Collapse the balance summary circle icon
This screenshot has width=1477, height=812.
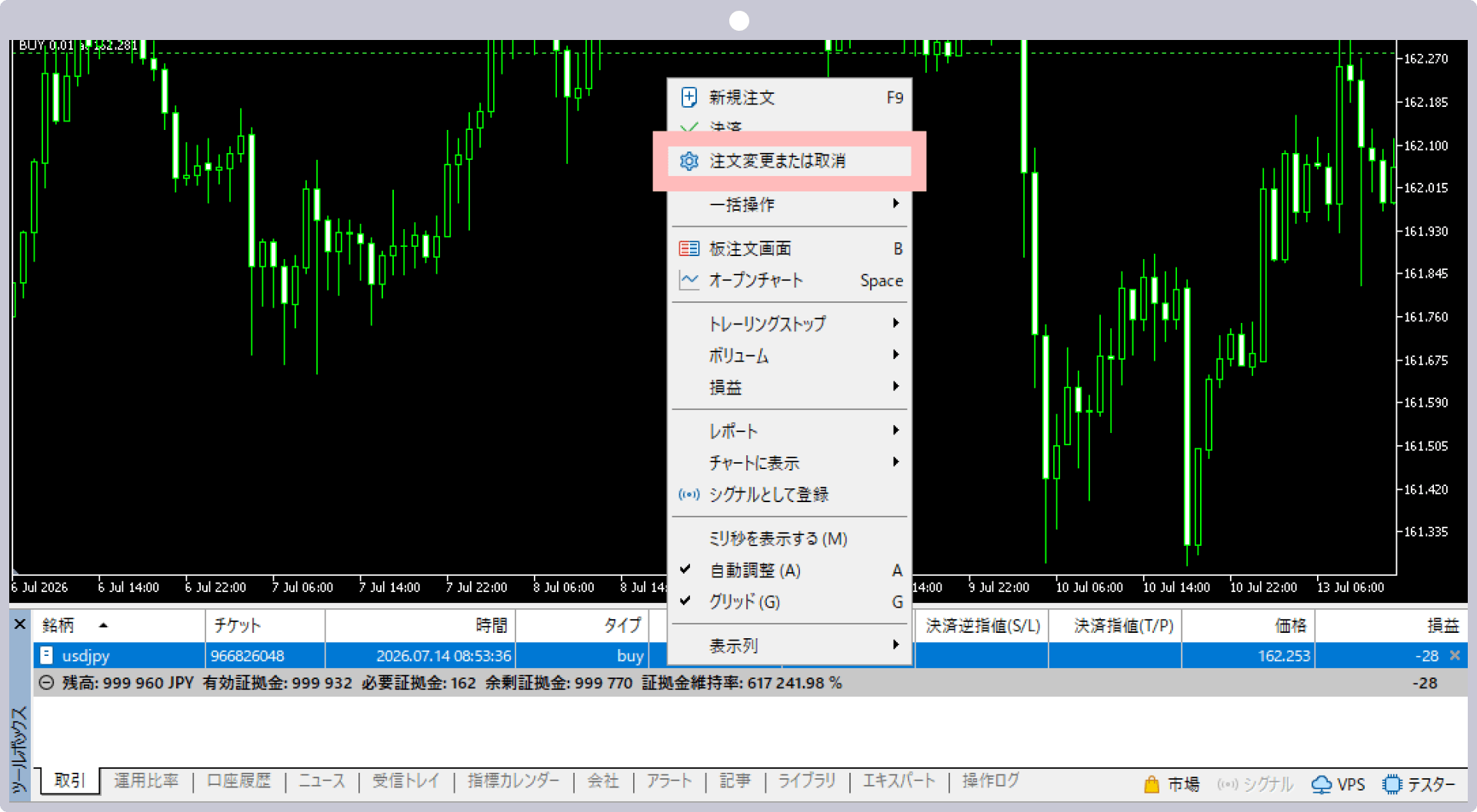click(x=46, y=683)
